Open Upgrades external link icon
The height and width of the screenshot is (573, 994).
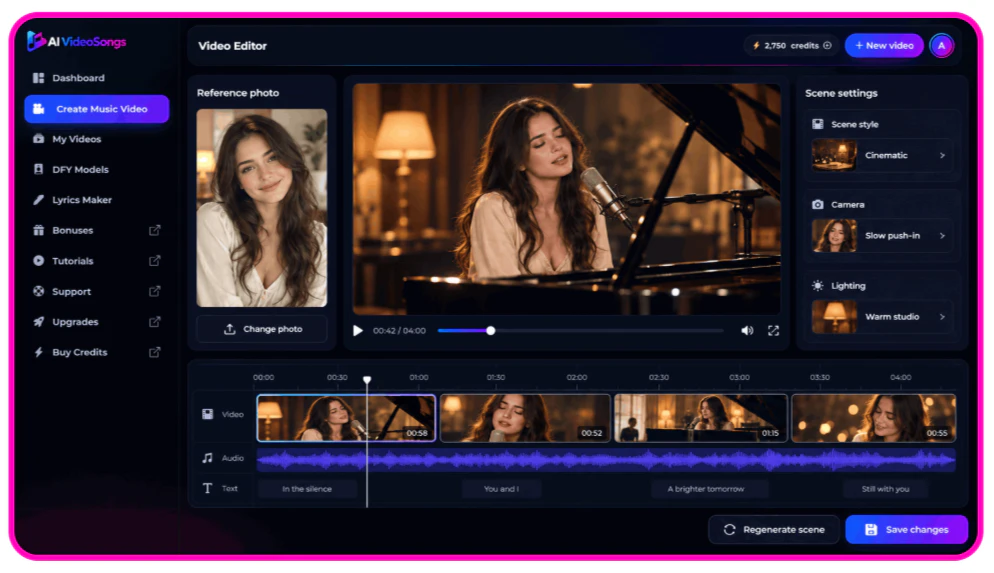tap(155, 322)
